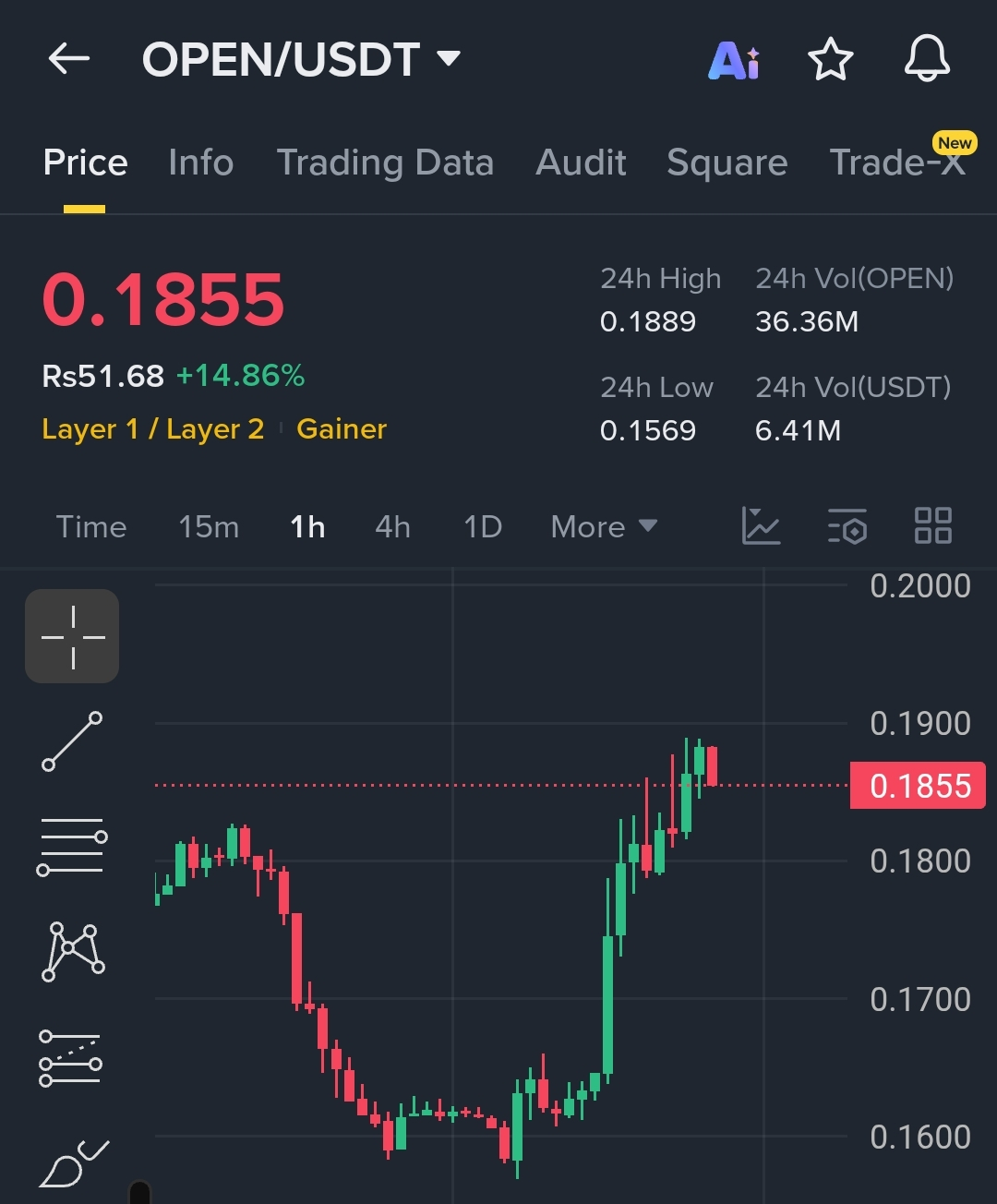997x1204 pixels.
Task: Tap the 0.2000 price axis label
Action: point(920,586)
